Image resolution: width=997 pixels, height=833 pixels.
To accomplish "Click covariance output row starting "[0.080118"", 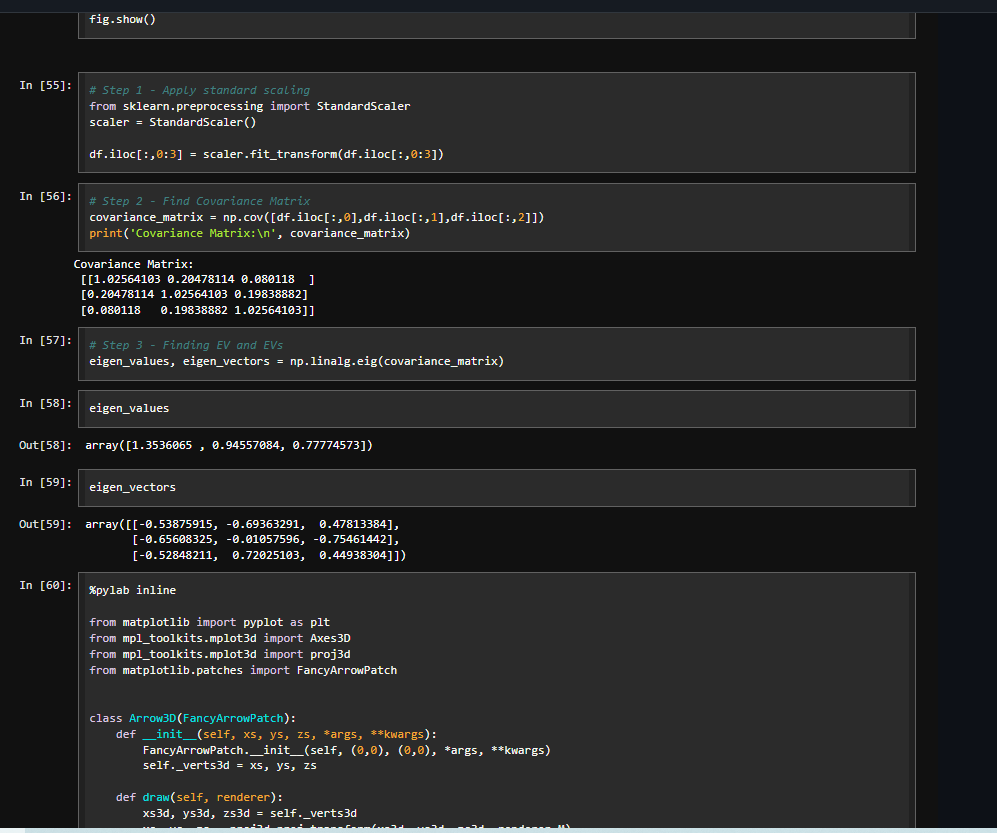I will click(198, 310).
